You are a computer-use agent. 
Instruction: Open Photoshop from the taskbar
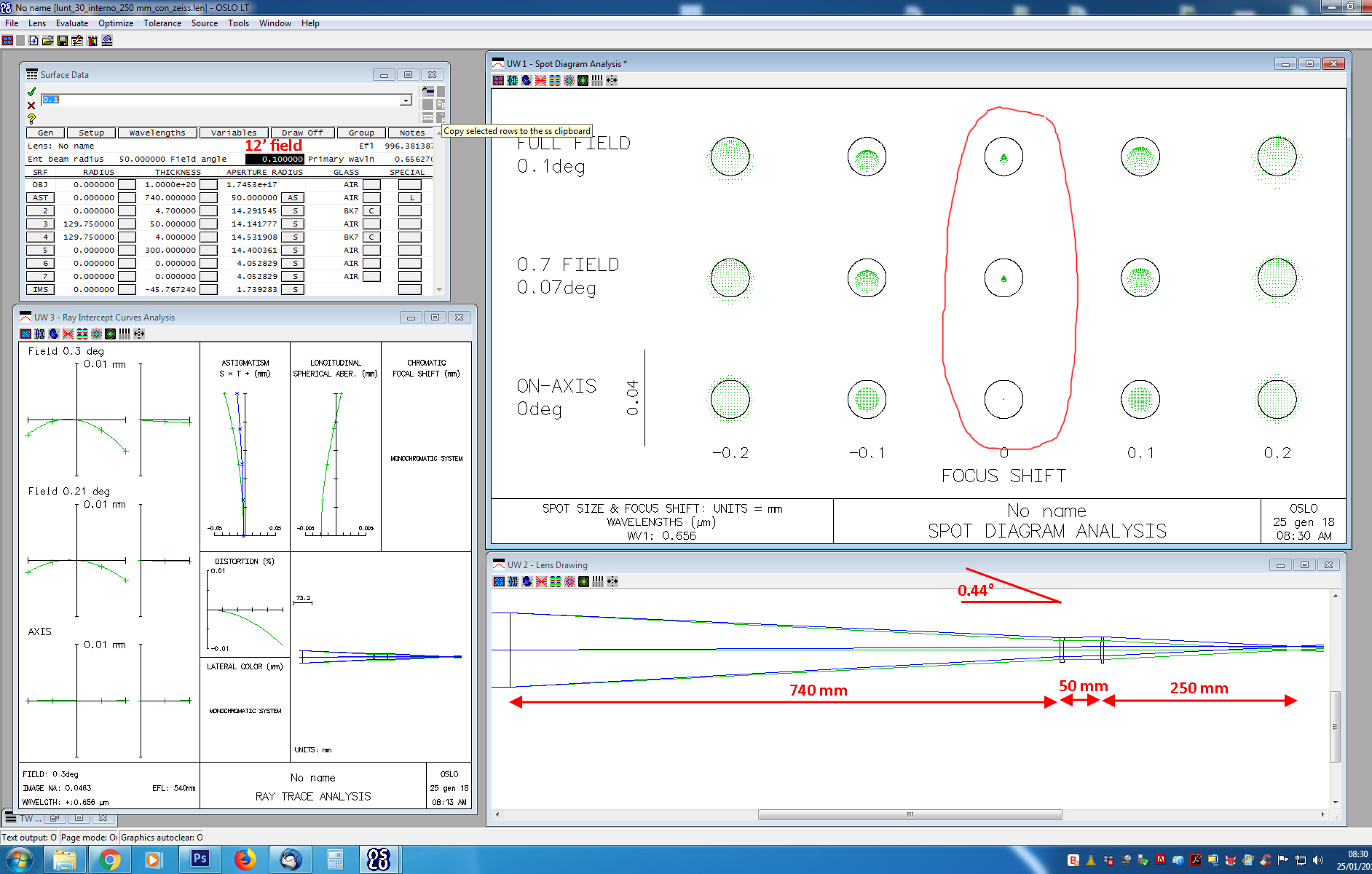tap(200, 859)
